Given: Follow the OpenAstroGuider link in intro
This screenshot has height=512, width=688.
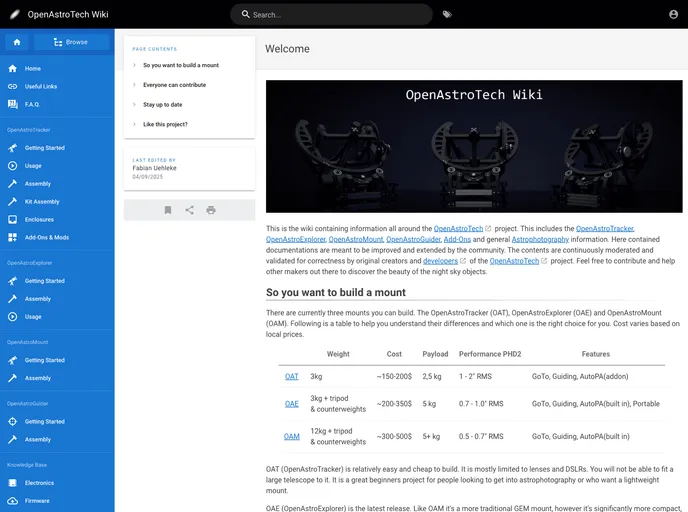Looking at the screenshot, I should click(x=413, y=239).
